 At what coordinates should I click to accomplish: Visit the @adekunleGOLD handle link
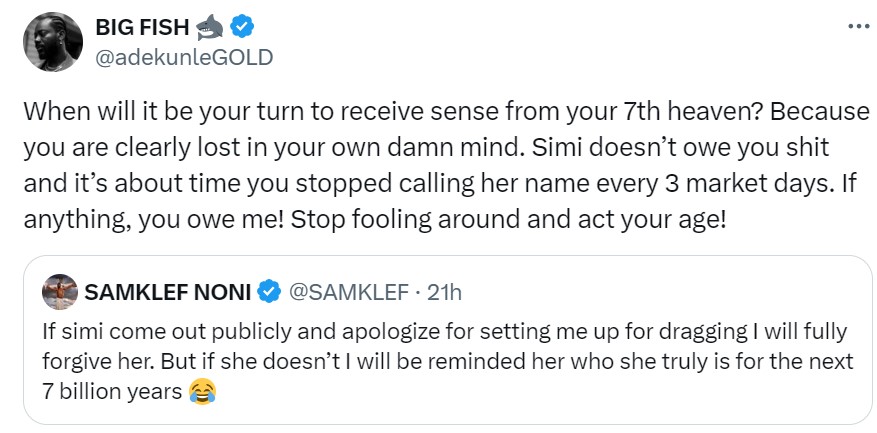(183, 57)
